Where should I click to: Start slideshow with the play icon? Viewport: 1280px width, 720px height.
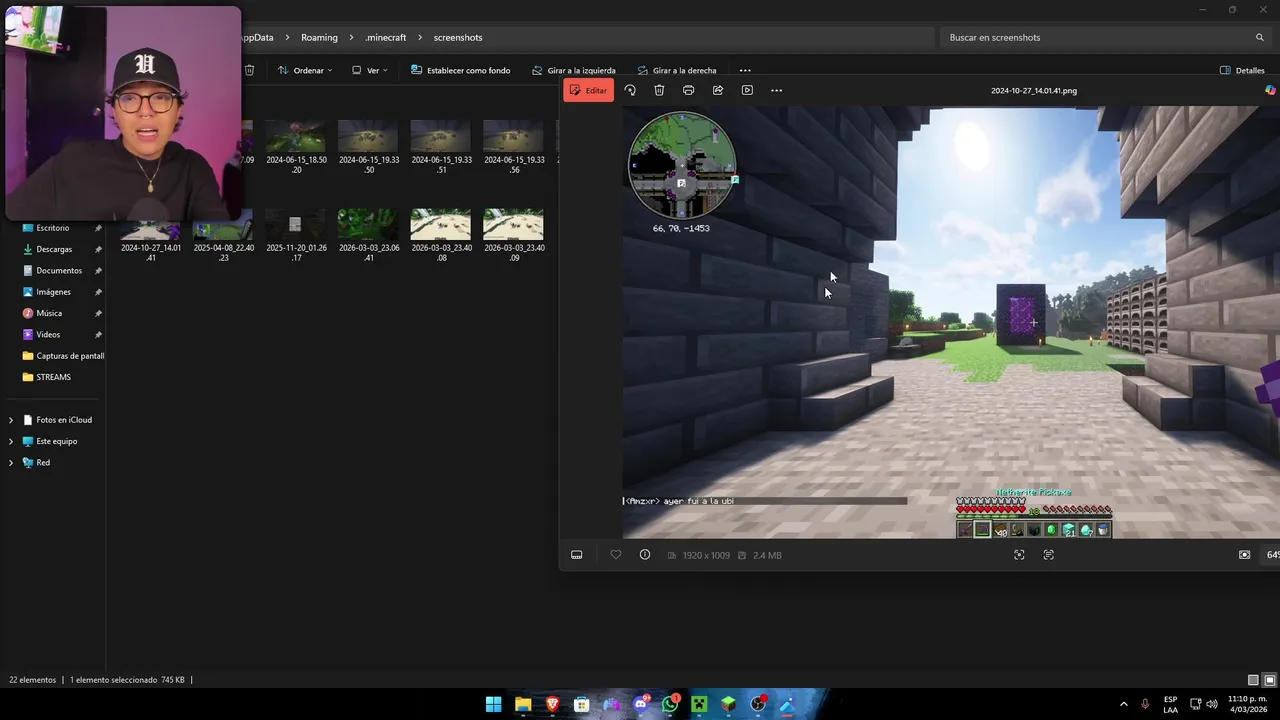tap(747, 90)
